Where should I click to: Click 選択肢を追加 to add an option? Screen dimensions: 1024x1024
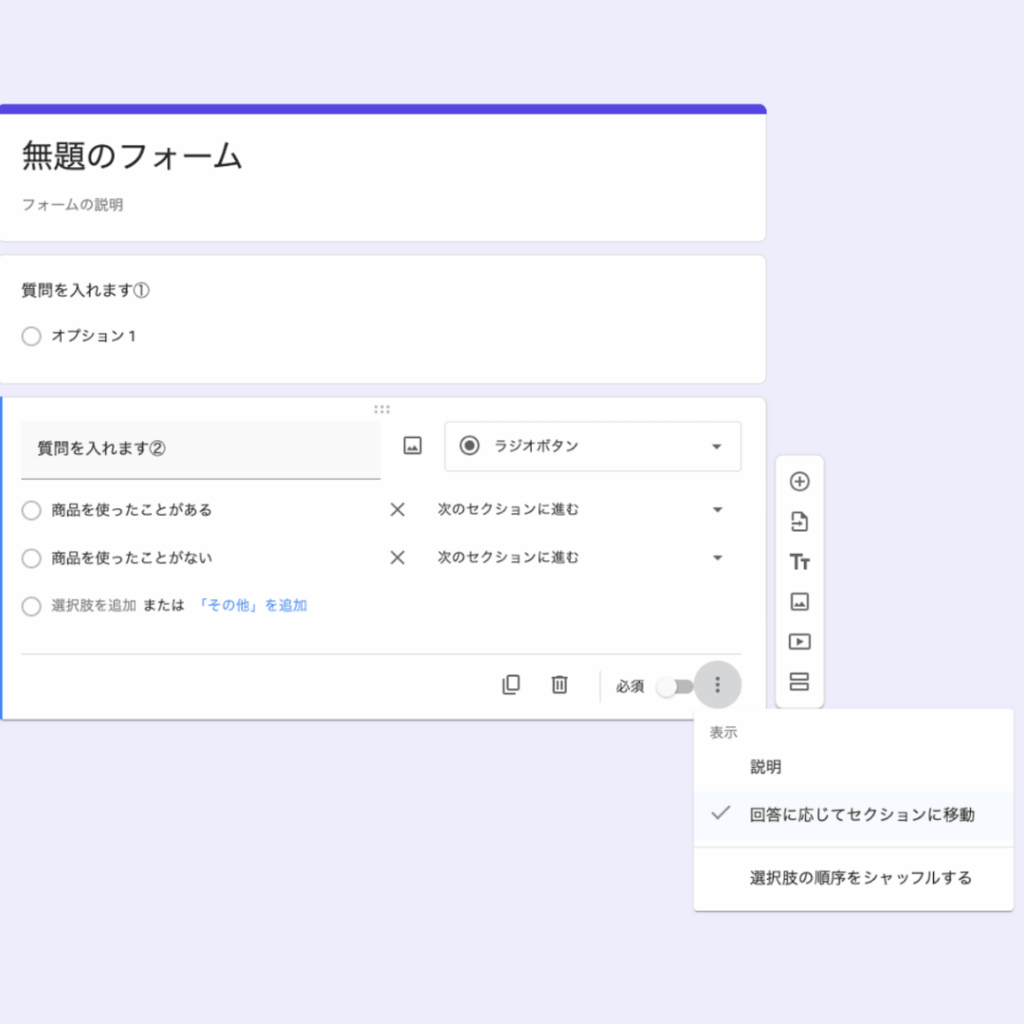coord(93,605)
